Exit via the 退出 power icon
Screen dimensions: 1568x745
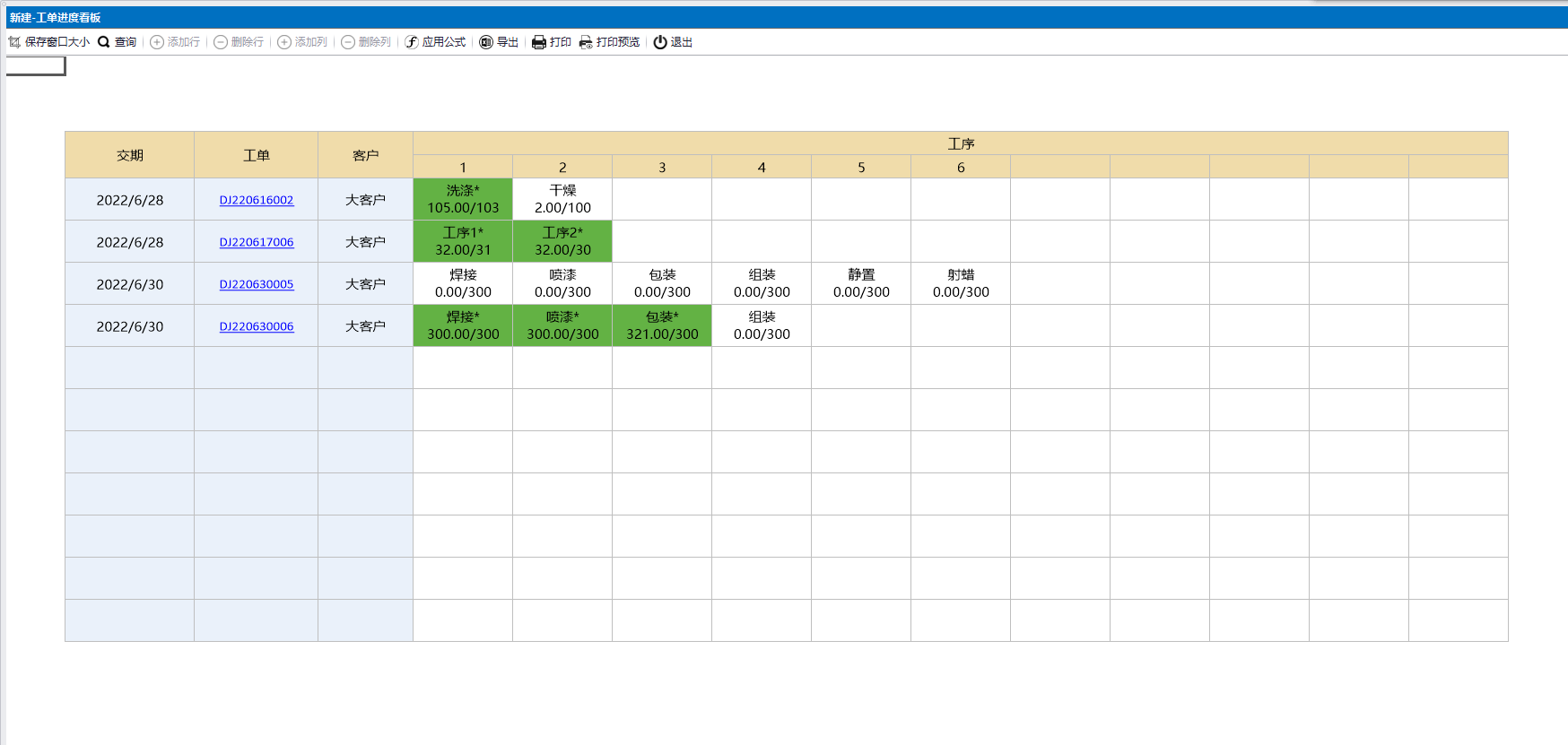[660, 42]
